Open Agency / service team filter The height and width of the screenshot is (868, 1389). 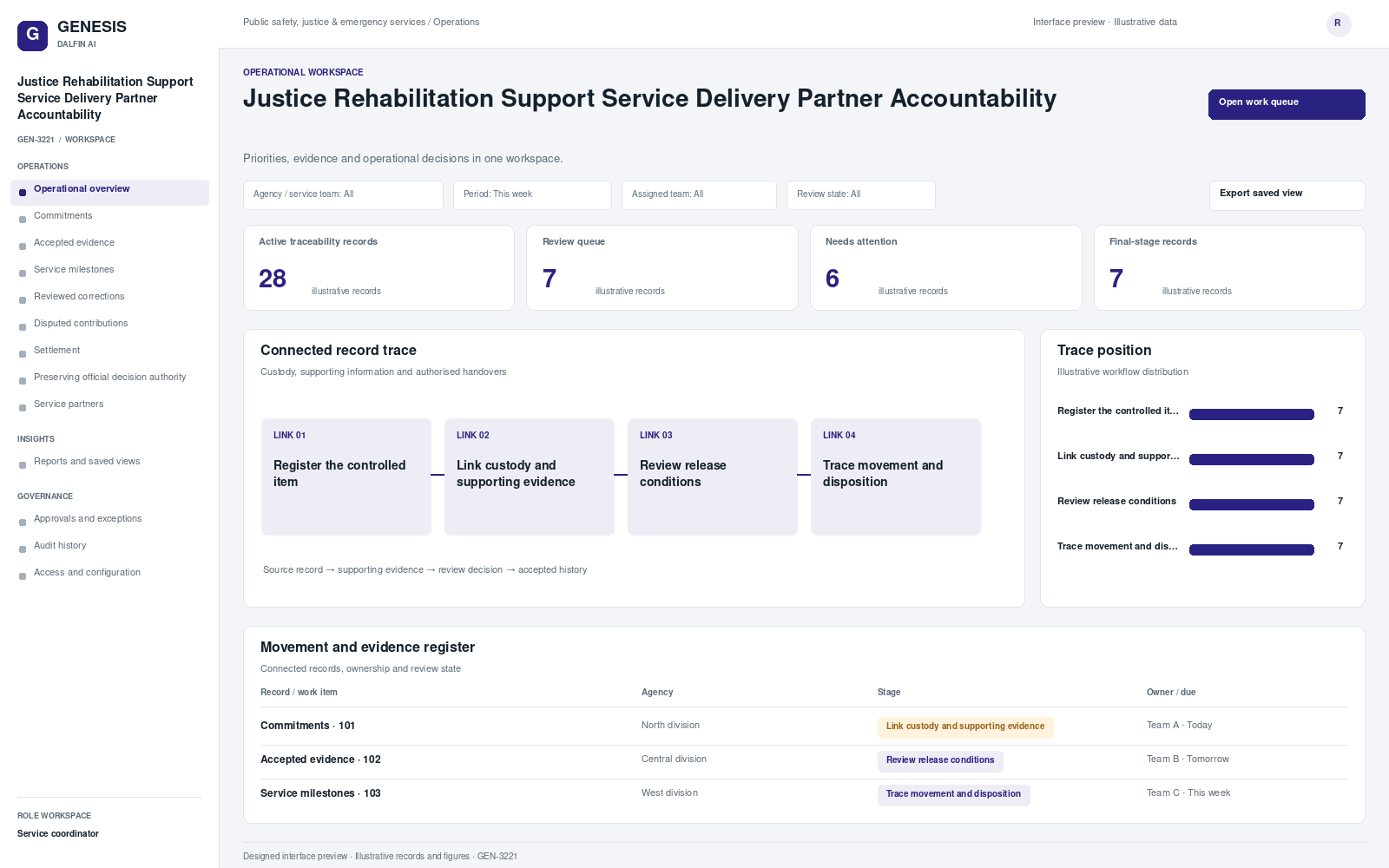tap(343, 195)
